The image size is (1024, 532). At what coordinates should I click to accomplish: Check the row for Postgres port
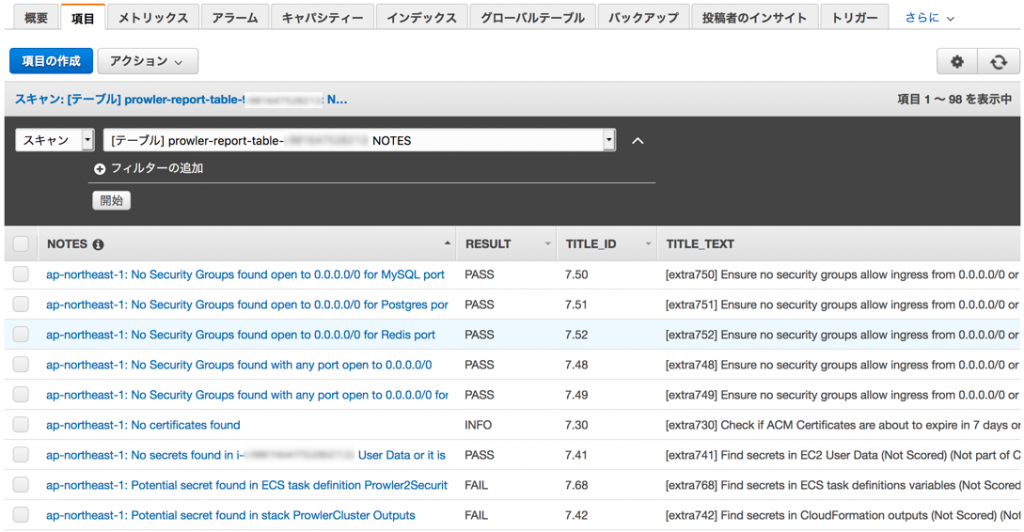(x=21, y=304)
